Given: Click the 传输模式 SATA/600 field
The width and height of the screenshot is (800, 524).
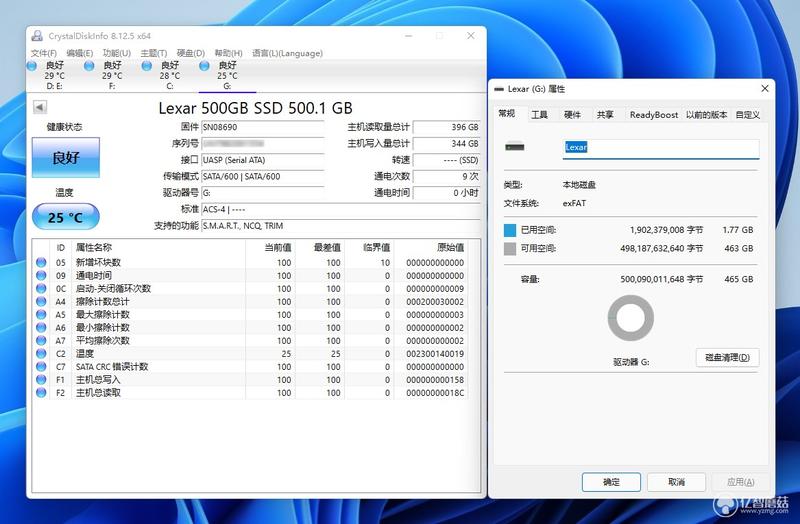Looking at the screenshot, I should [263, 177].
